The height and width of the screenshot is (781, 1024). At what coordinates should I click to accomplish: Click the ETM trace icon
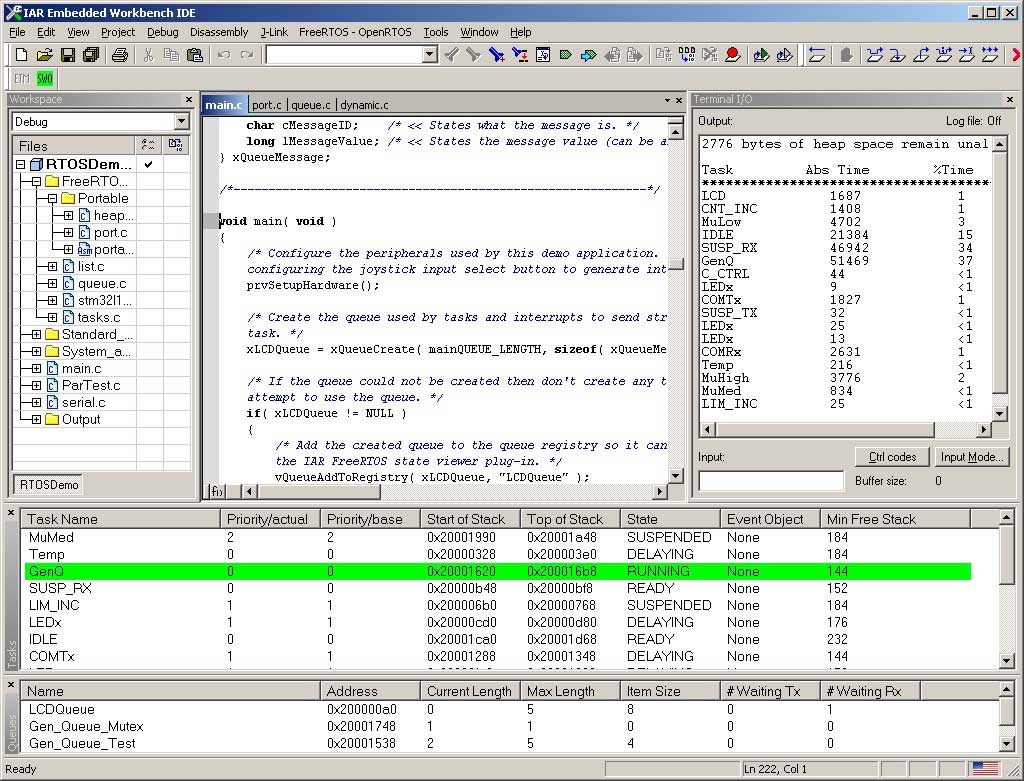click(x=22, y=78)
